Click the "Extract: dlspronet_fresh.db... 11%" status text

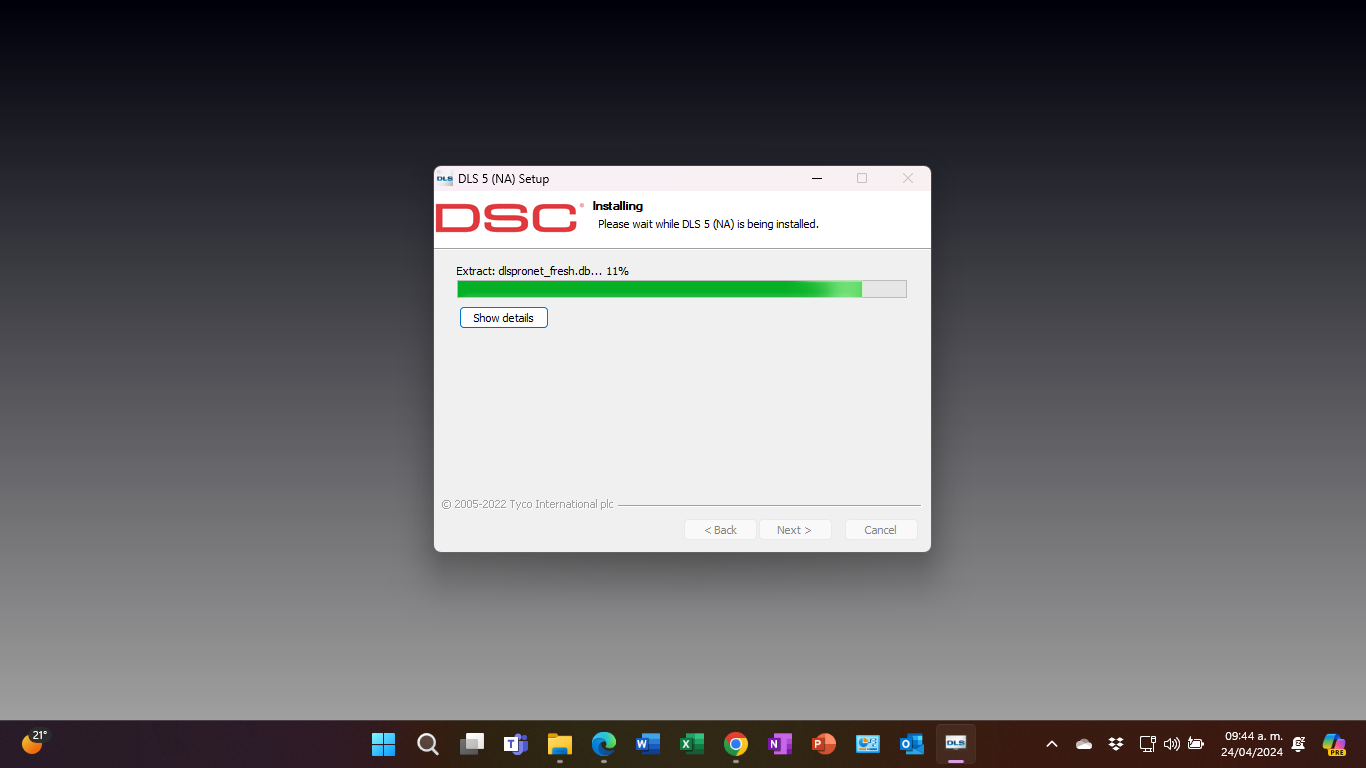point(542,271)
